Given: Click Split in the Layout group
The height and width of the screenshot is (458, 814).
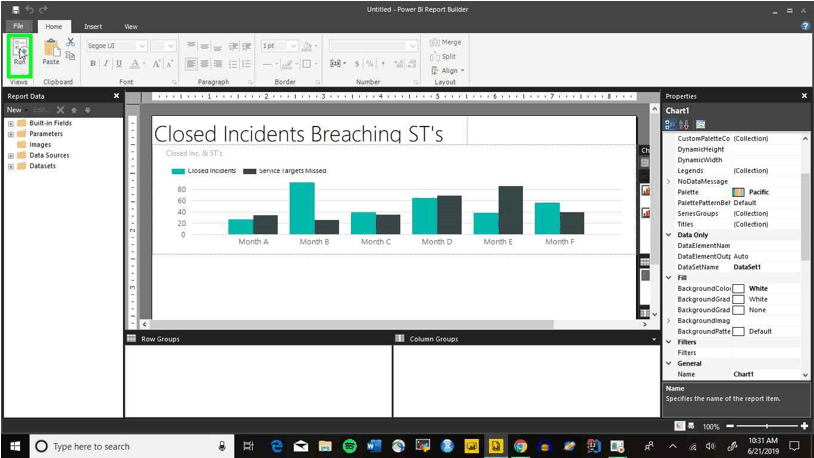Looking at the screenshot, I should coord(443,56).
